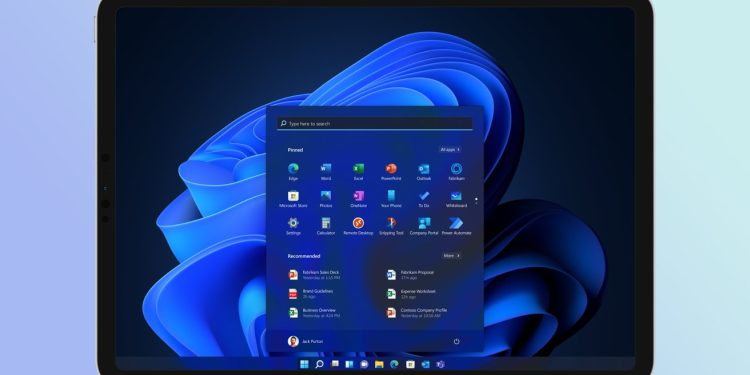Open the Jack Purton user account
750x375 pixels.
(x=305, y=341)
